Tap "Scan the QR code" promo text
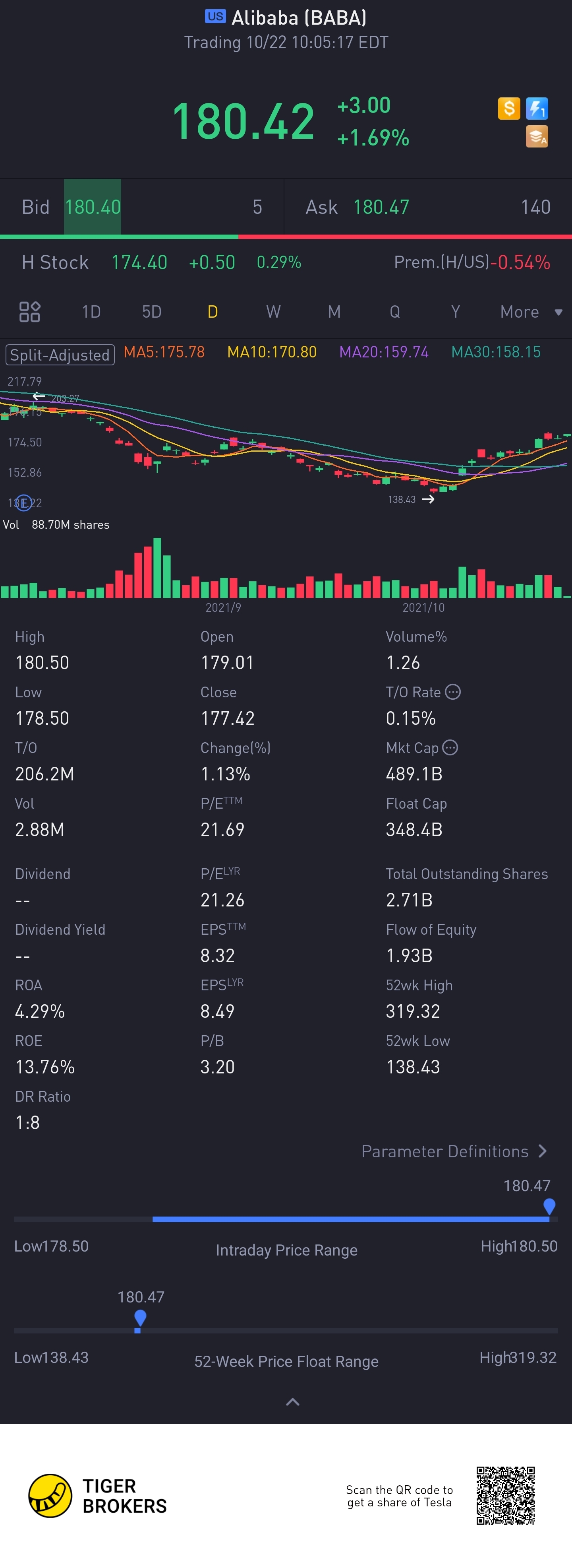The height and width of the screenshot is (1568, 572). [x=399, y=1496]
